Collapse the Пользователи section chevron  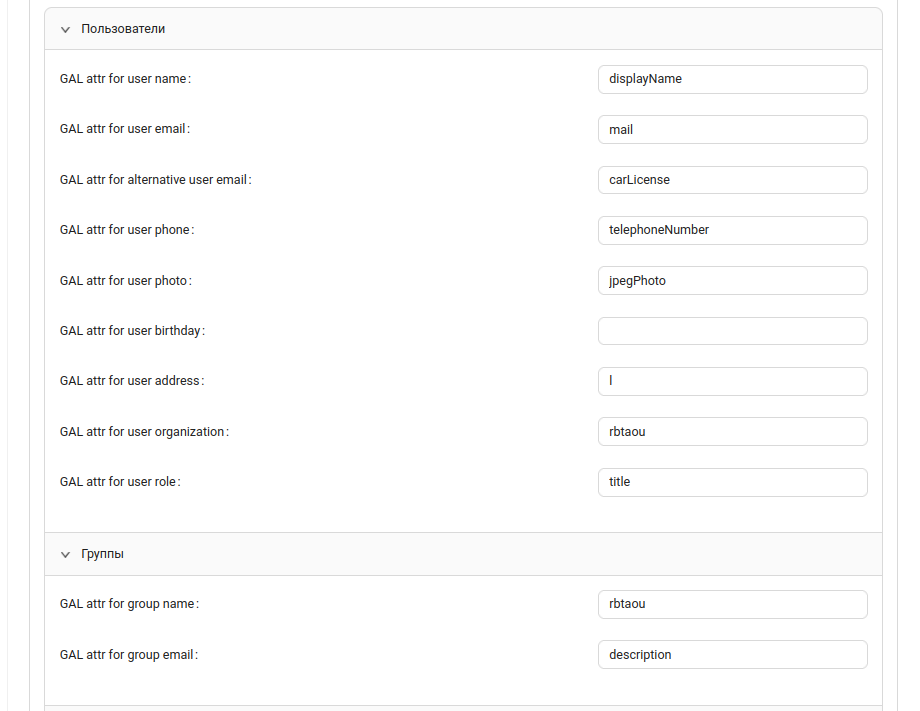[65, 30]
